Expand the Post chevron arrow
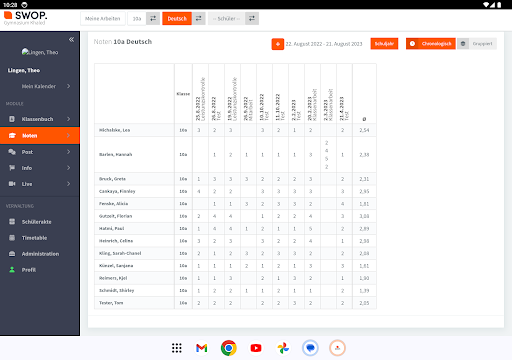Image resolution: width=512 pixels, height=360 pixels. [x=68, y=152]
